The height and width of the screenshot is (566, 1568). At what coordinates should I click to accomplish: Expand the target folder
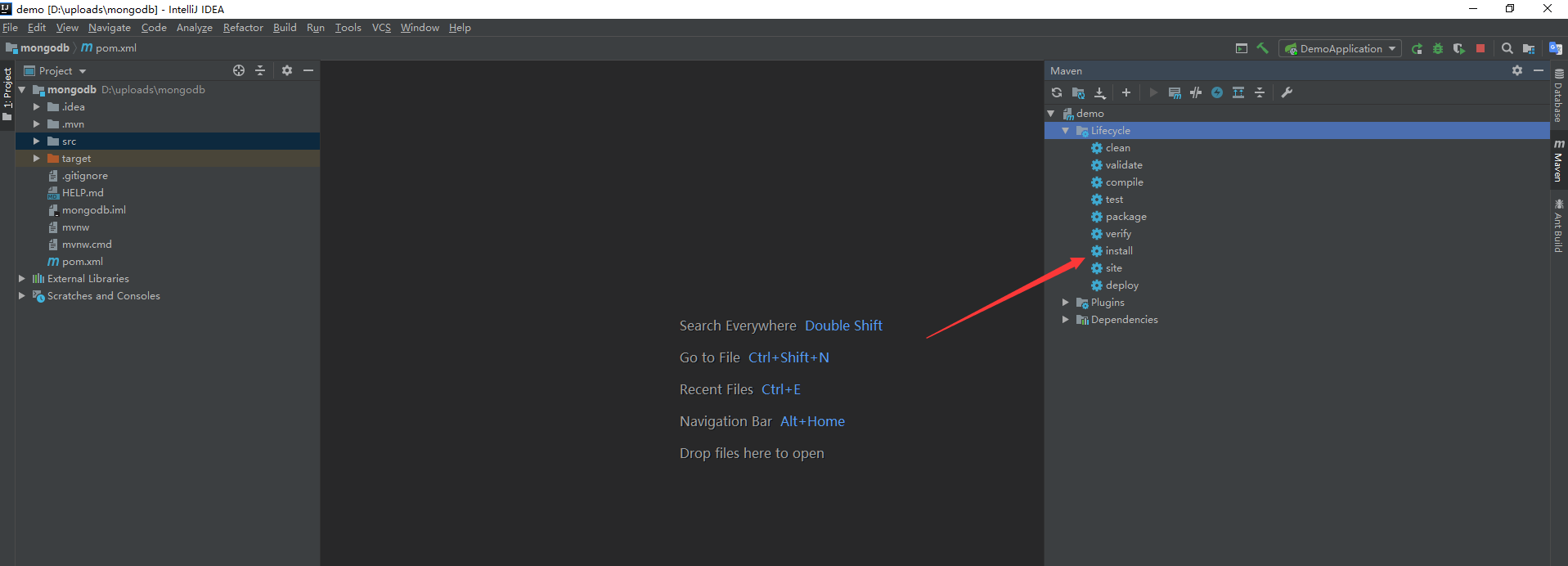pyautogui.click(x=36, y=158)
